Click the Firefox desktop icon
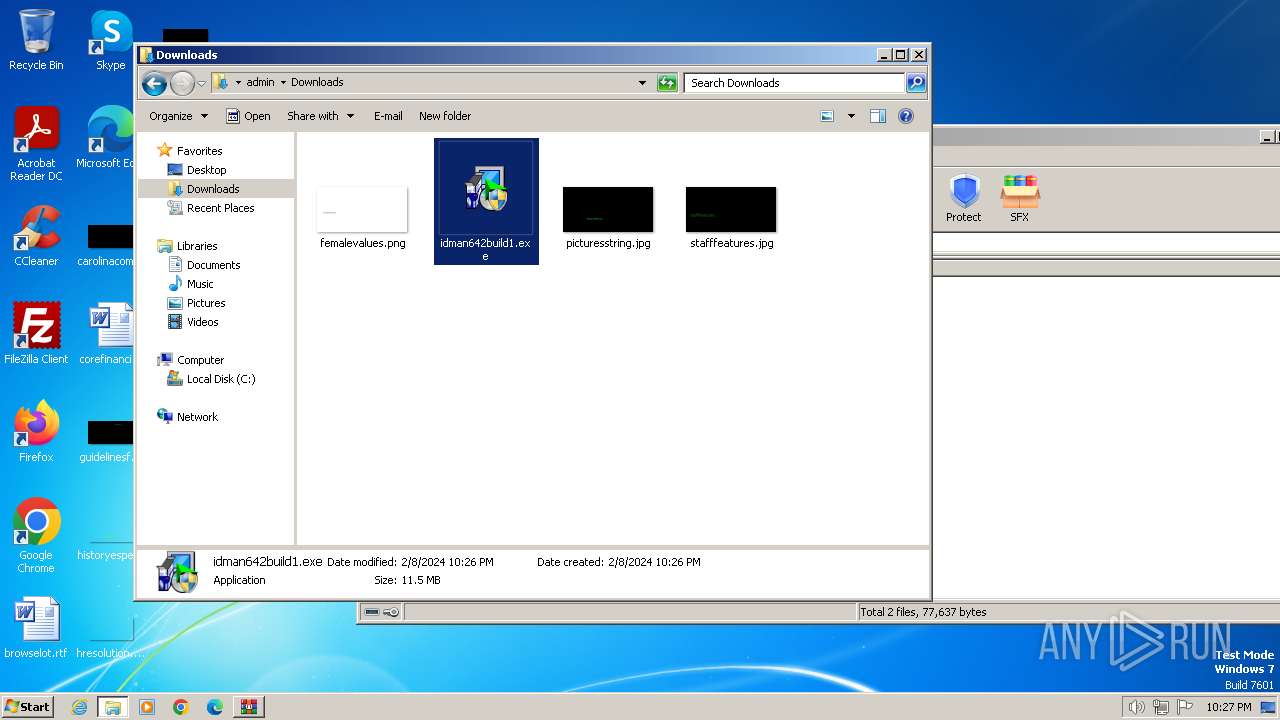 point(36,432)
